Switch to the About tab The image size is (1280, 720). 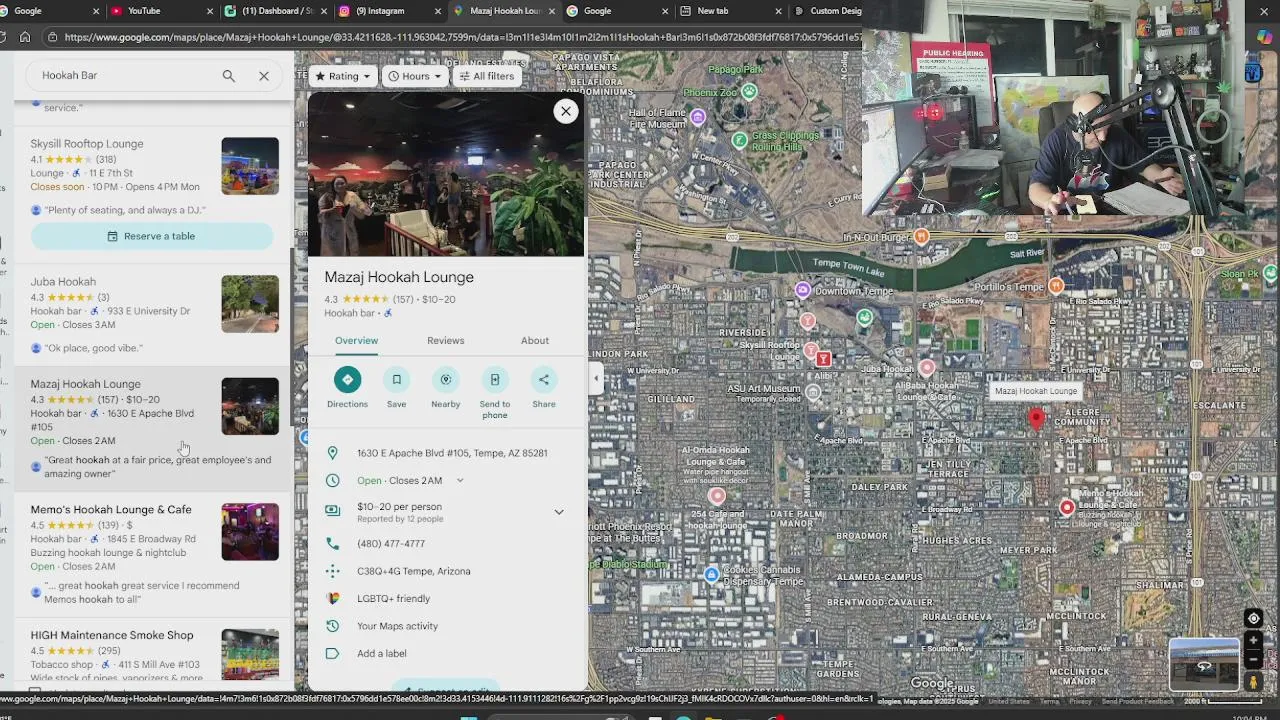[535, 341]
